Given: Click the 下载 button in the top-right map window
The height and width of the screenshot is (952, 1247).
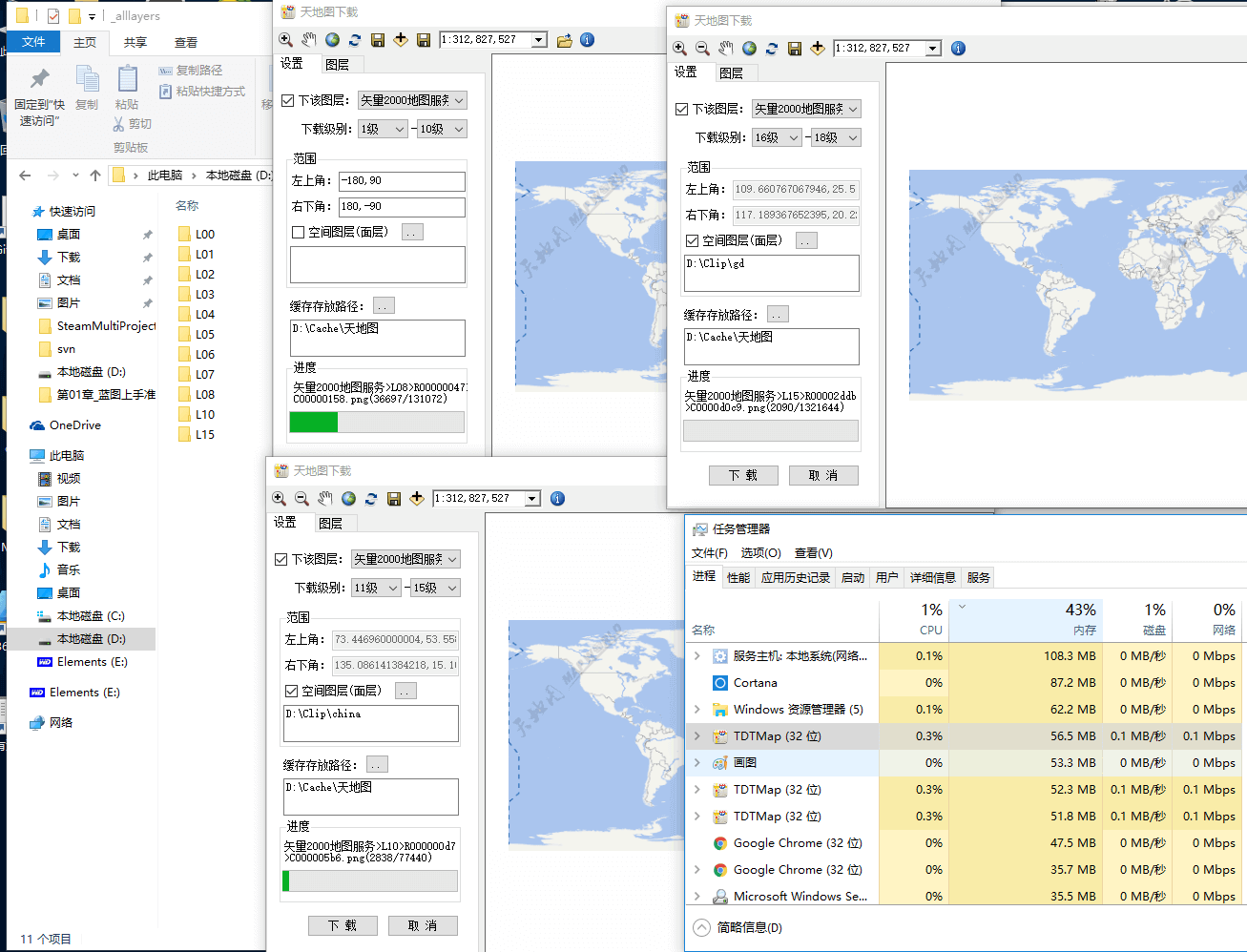Looking at the screenshot, I should [x=743, y=475].
